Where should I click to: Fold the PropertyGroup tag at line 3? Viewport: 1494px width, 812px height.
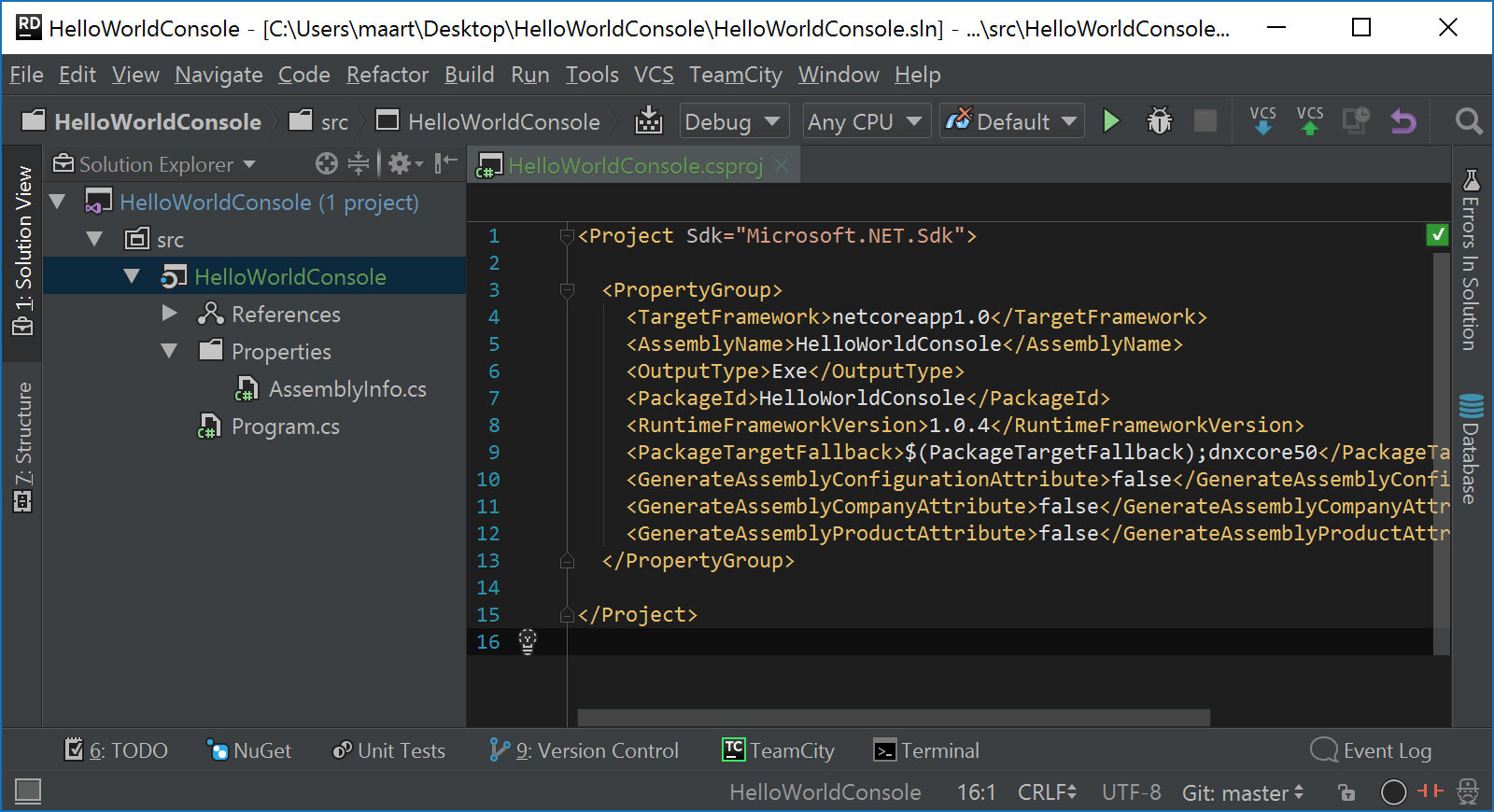click(x=567, y=290)
